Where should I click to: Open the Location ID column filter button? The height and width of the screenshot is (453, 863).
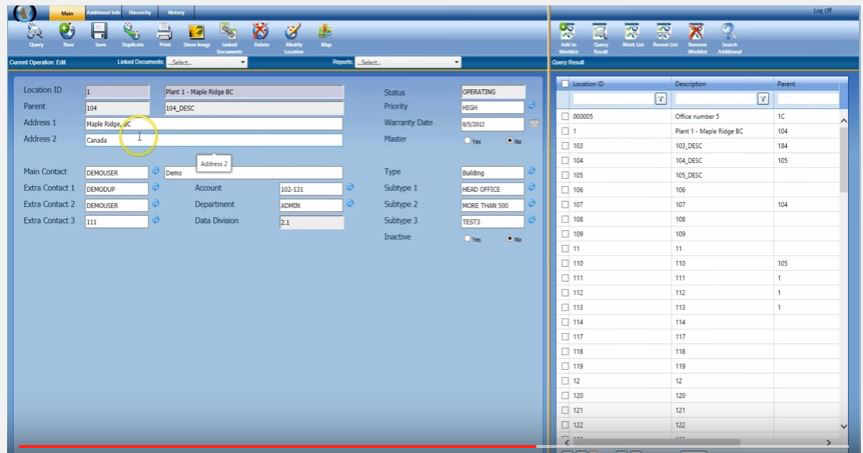coord(660,99)
